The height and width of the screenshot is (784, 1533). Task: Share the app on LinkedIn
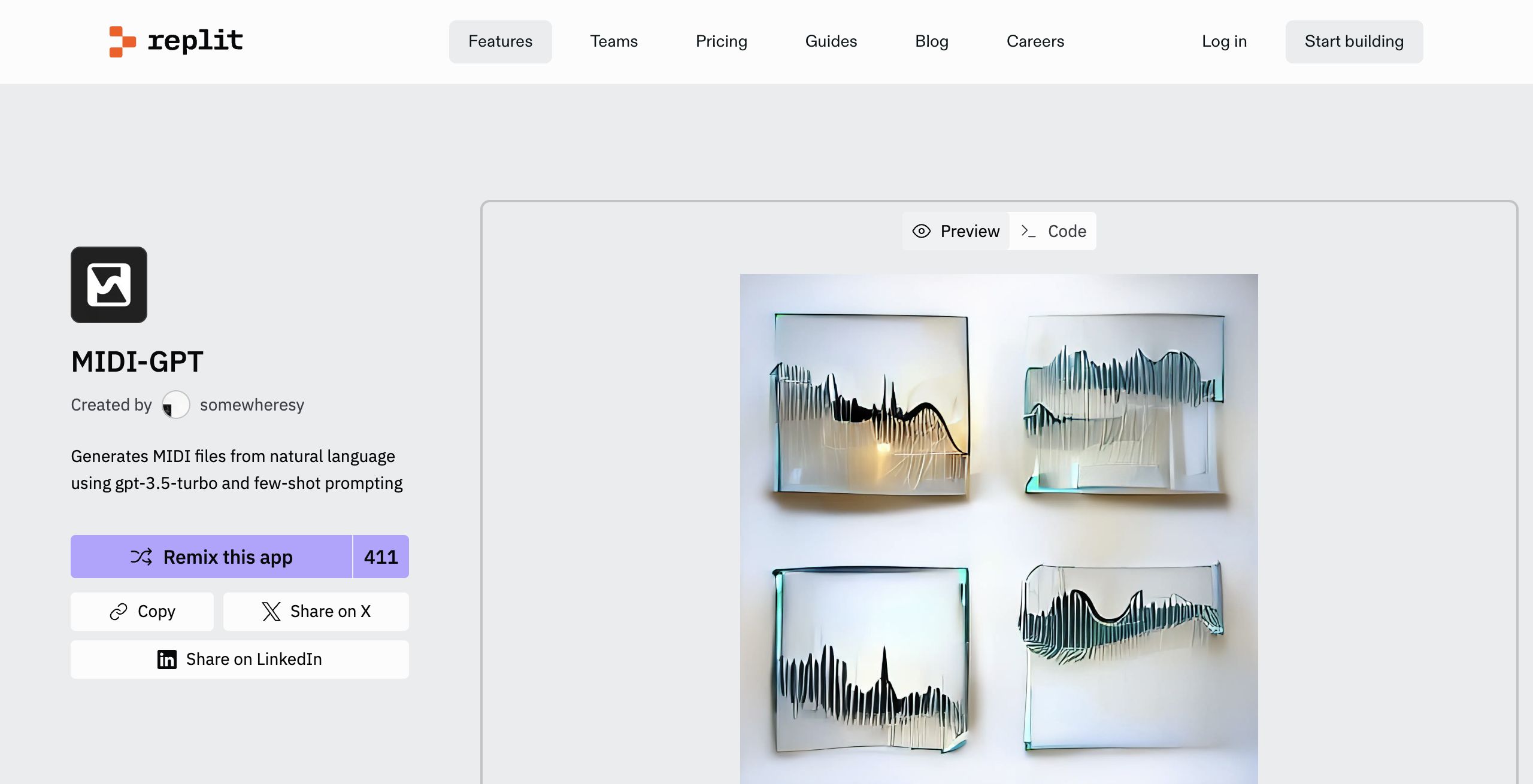point(240,660)
